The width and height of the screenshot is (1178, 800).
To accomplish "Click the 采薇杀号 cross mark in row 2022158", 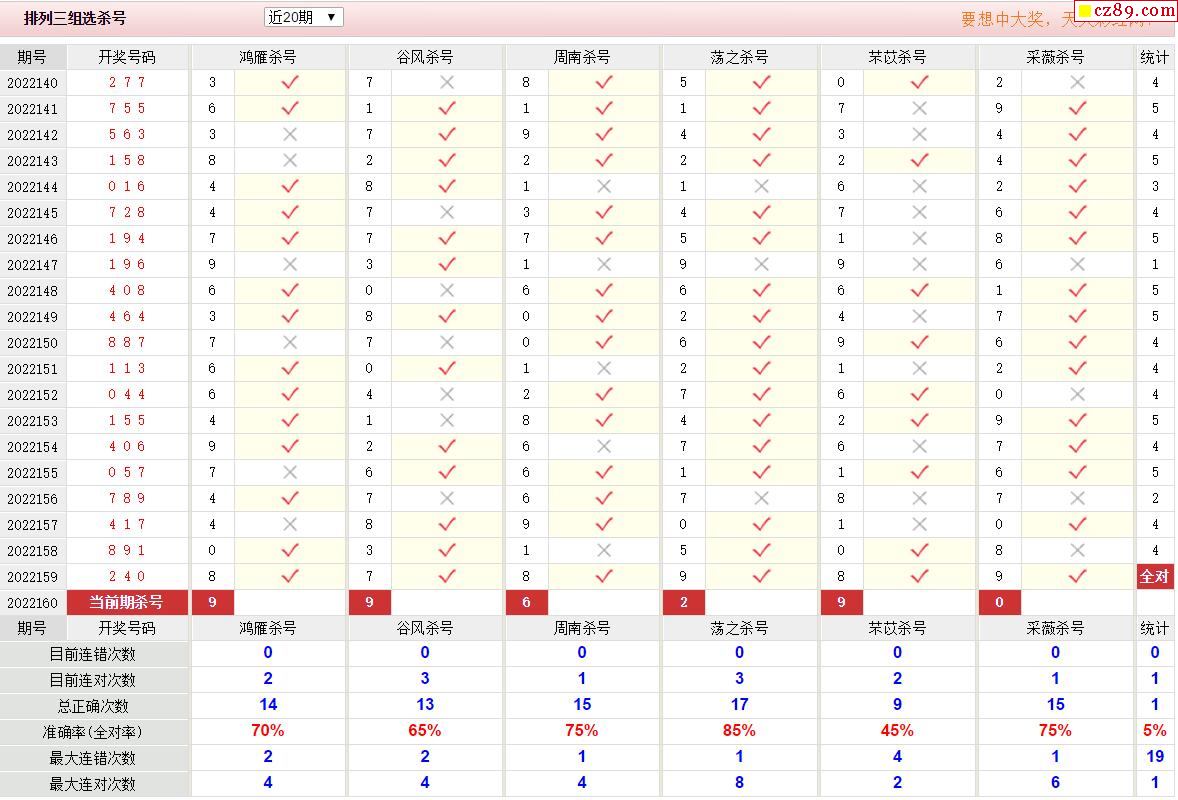I will (x=1077, y=551).
